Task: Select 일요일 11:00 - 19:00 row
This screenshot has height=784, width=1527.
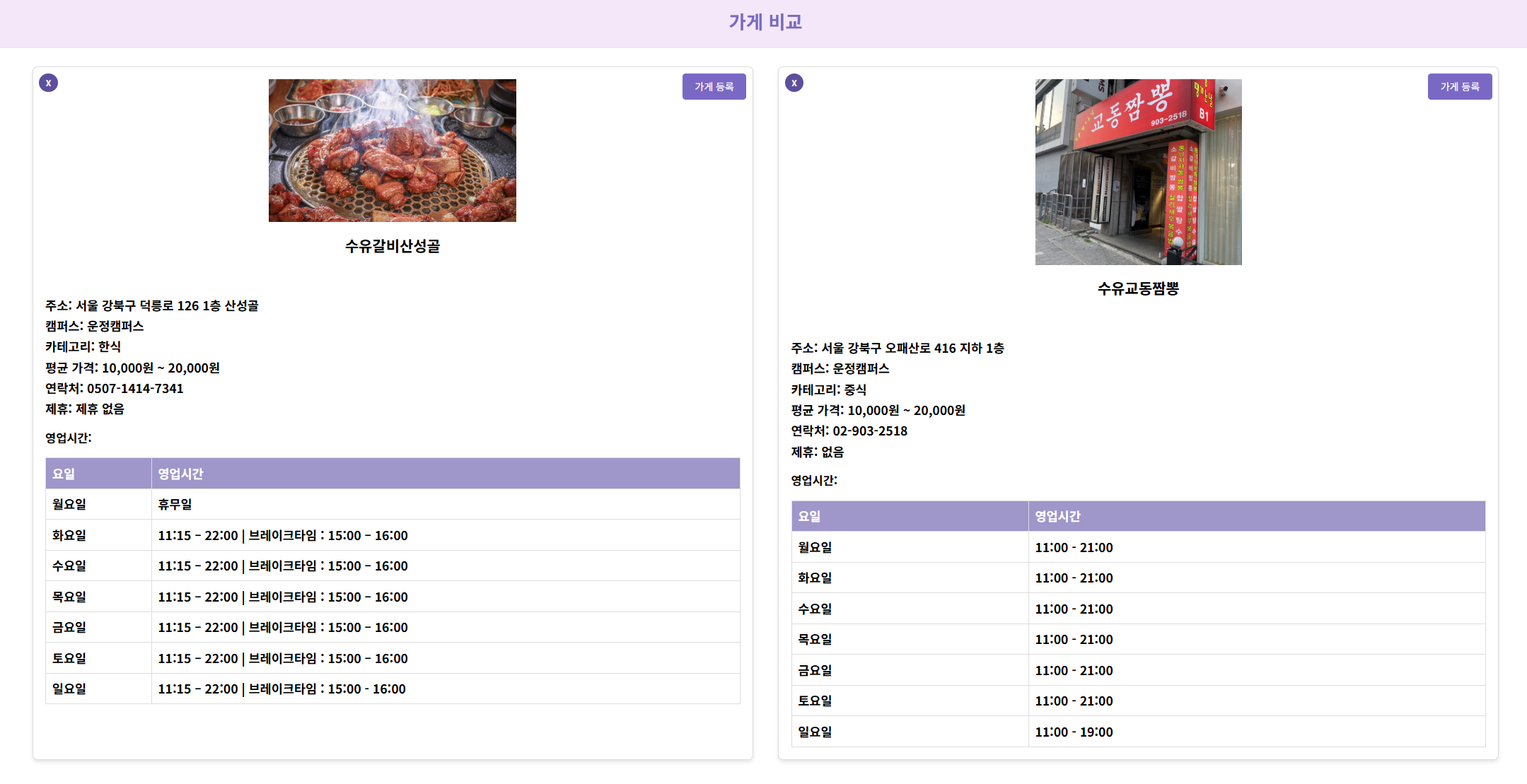Action: click(x=1073, y=732)
